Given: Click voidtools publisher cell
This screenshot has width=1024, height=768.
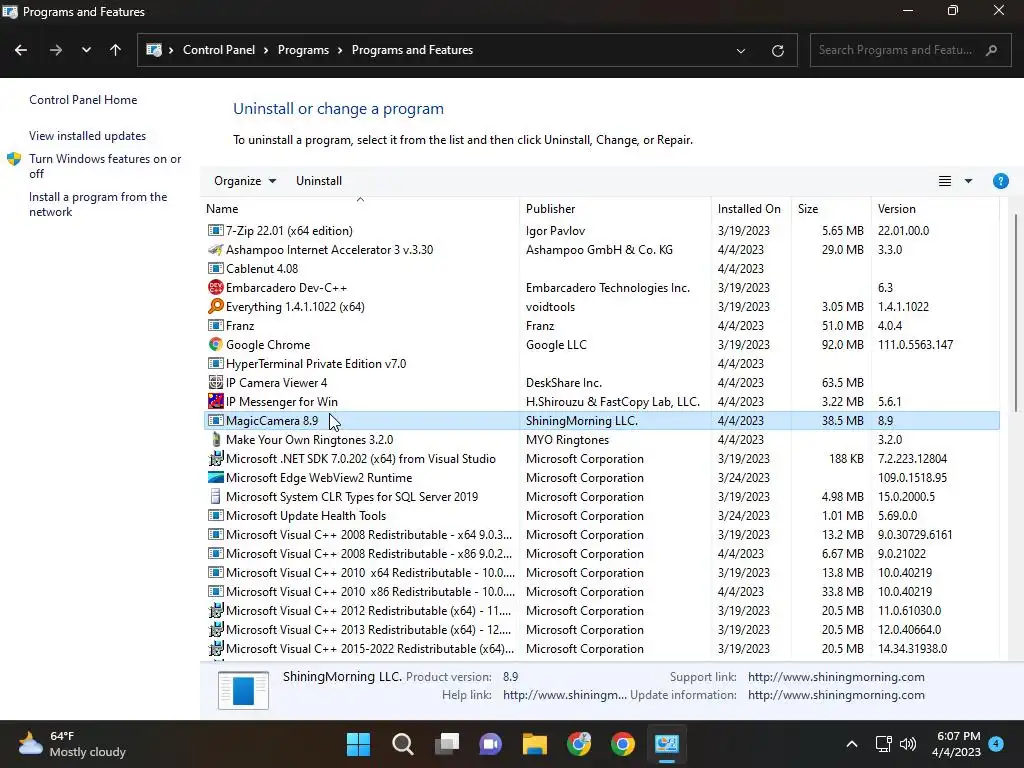Looking at the screenshot, I should point(551,306).
